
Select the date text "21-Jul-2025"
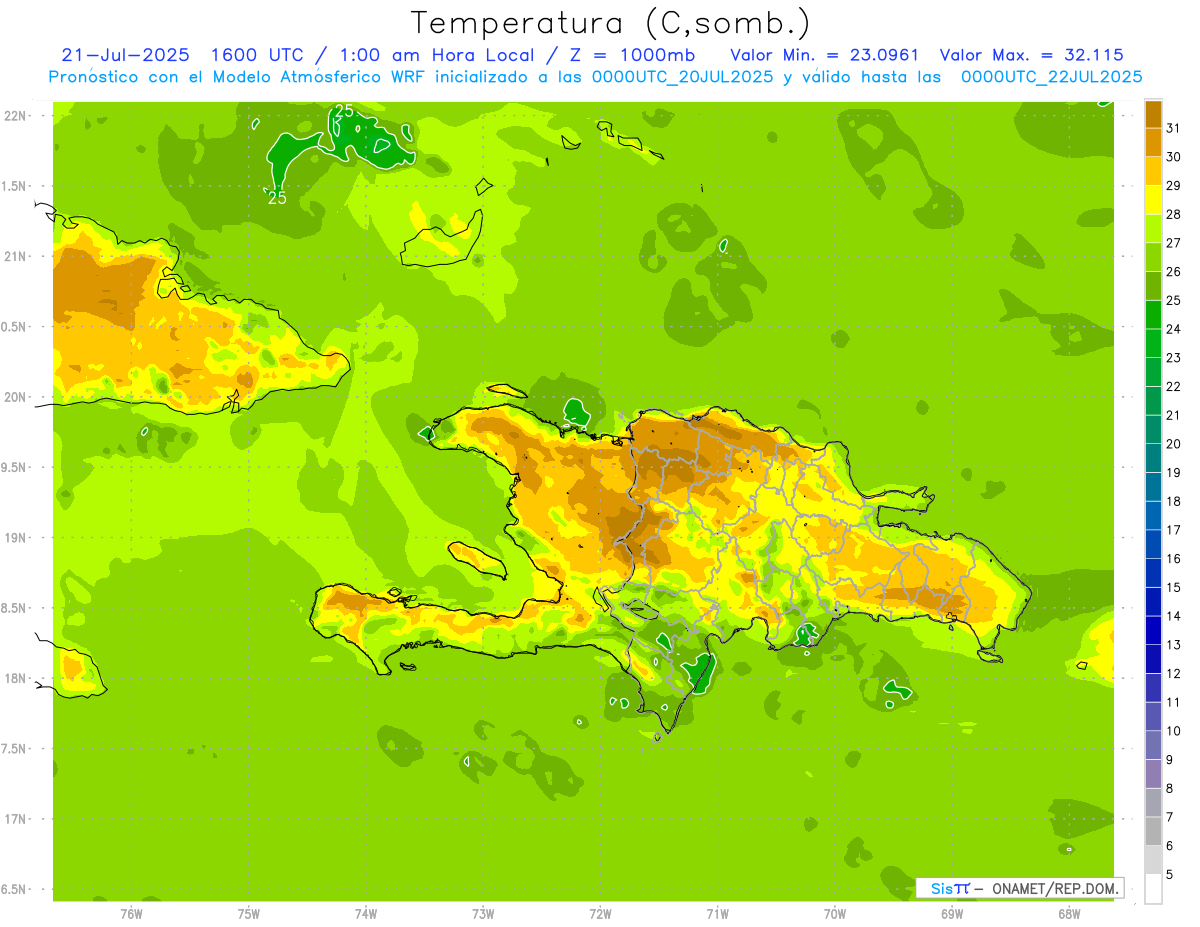tap(125, 55)
